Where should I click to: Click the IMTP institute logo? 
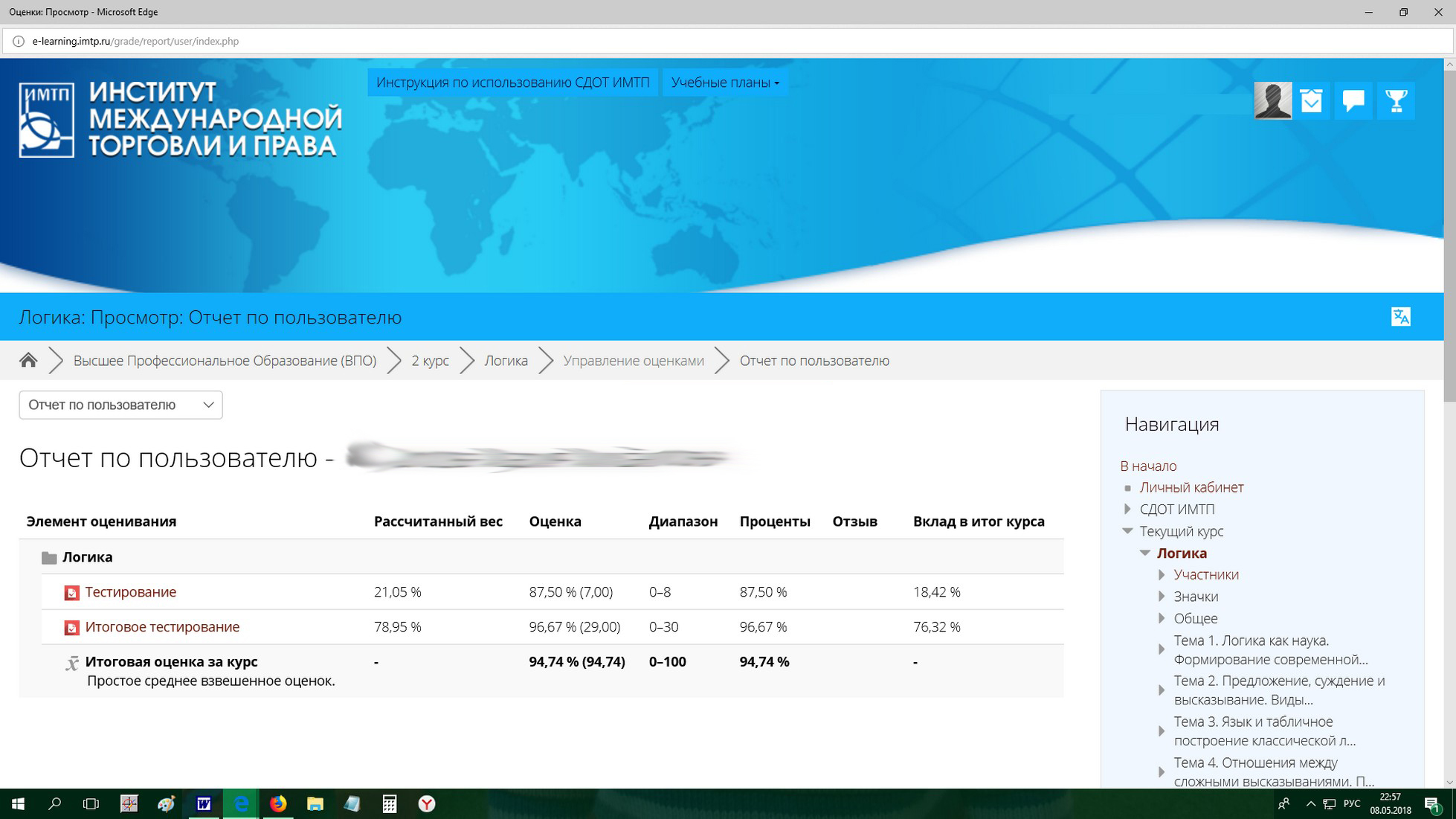tap(181, 119)
